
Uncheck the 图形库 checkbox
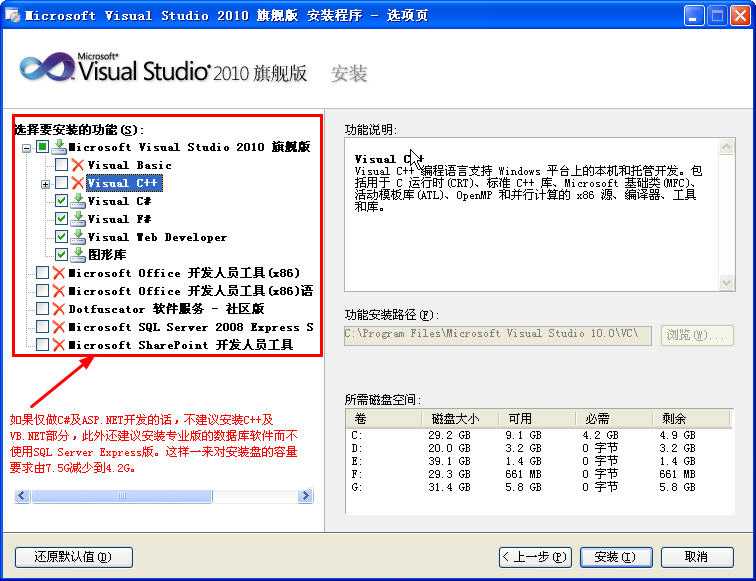tap(61, 254)
